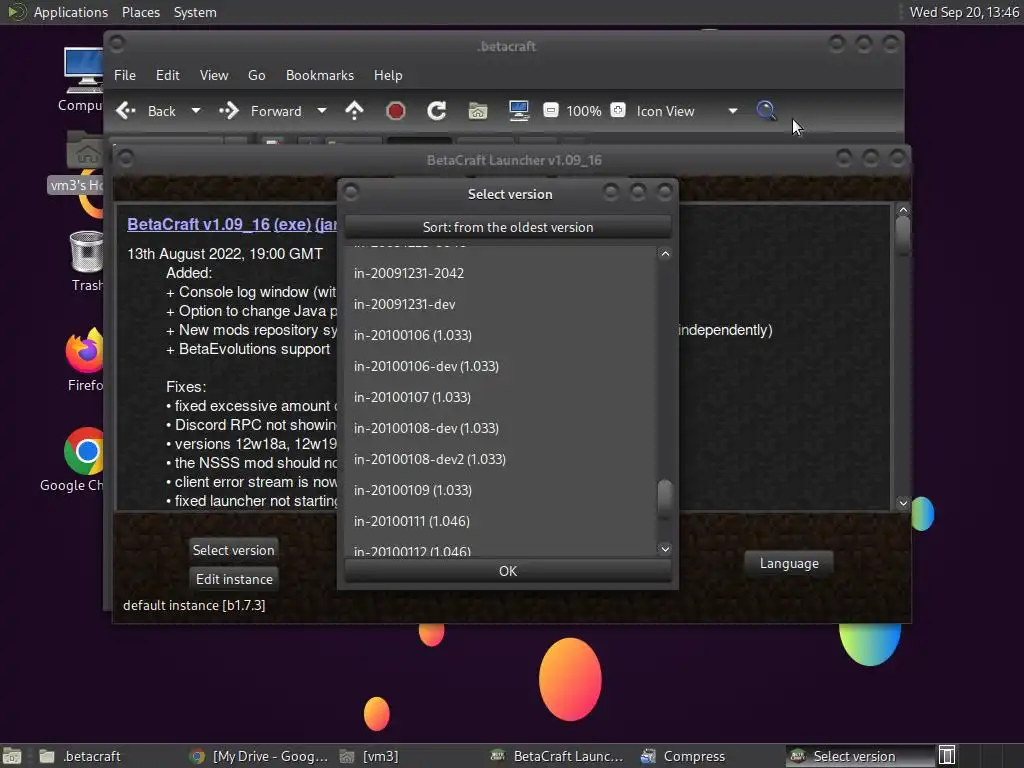Change sort order: from the oldest version
The width and height of the screenshot is (1024, 768).
(x=507, y=227)
